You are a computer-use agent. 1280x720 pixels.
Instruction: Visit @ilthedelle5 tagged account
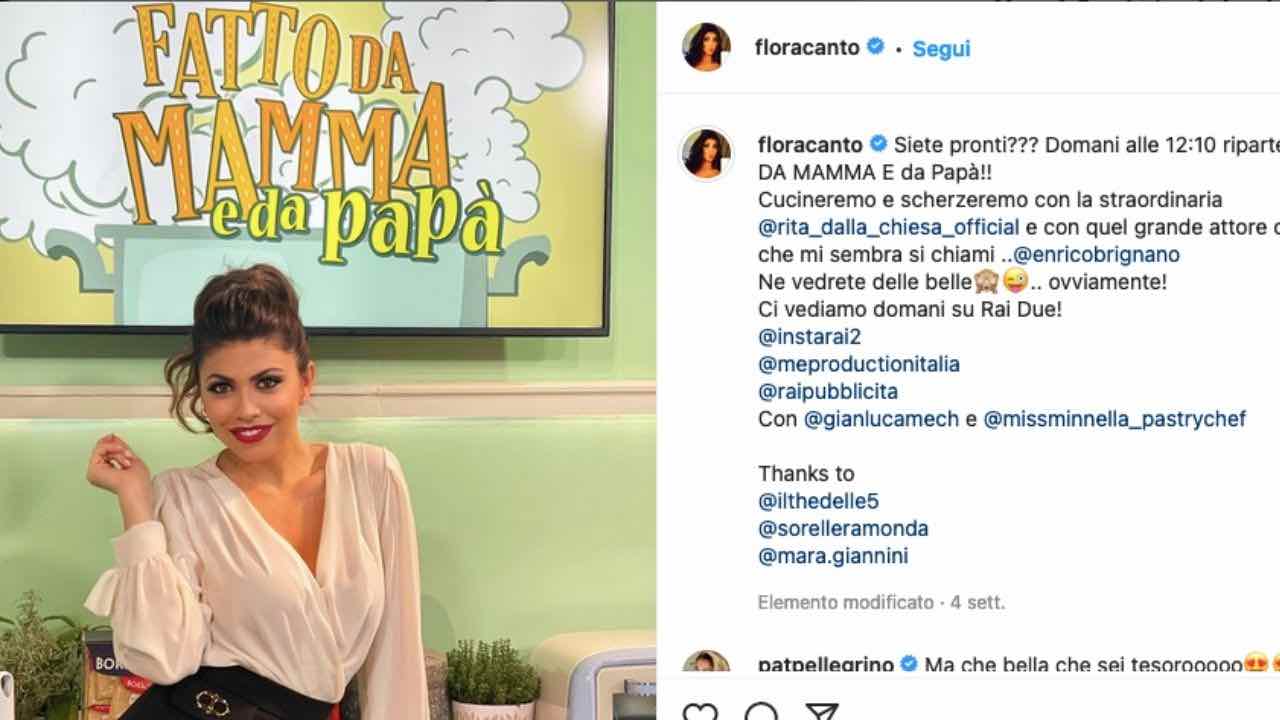coord(819,501)
